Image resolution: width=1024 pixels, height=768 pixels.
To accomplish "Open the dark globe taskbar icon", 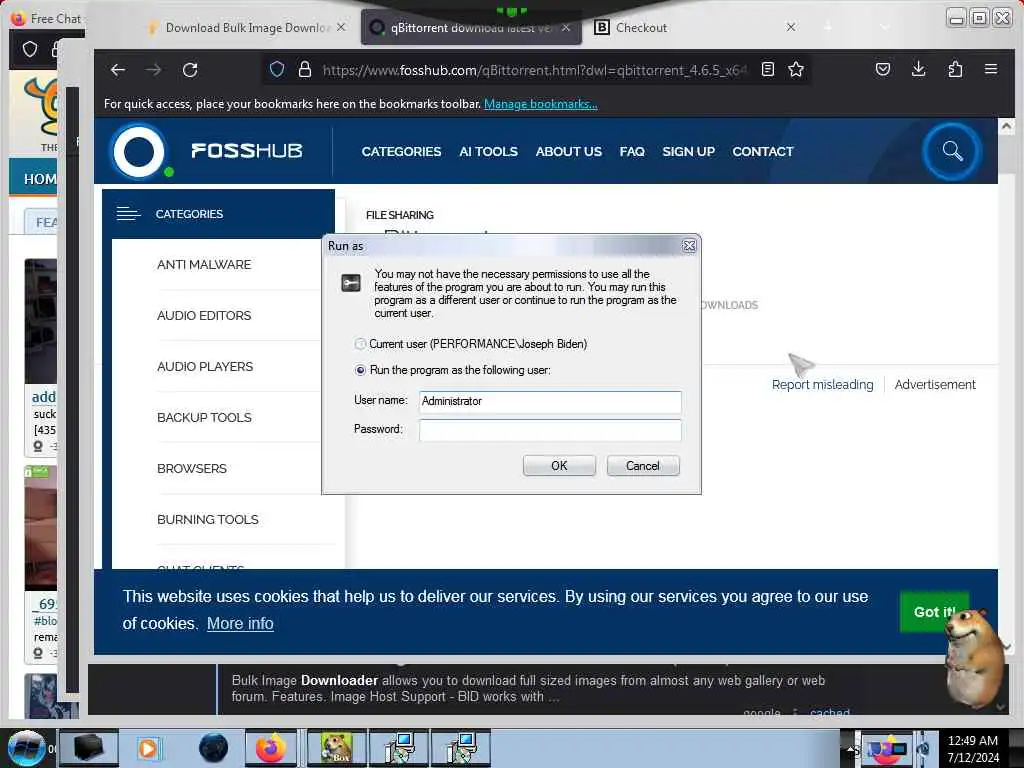I will (214, 748).
